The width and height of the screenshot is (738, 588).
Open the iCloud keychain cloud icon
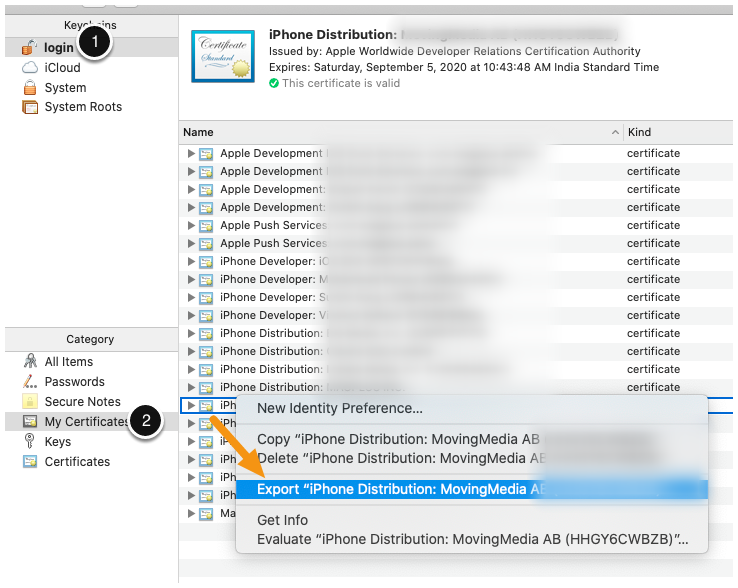(30, 67)
